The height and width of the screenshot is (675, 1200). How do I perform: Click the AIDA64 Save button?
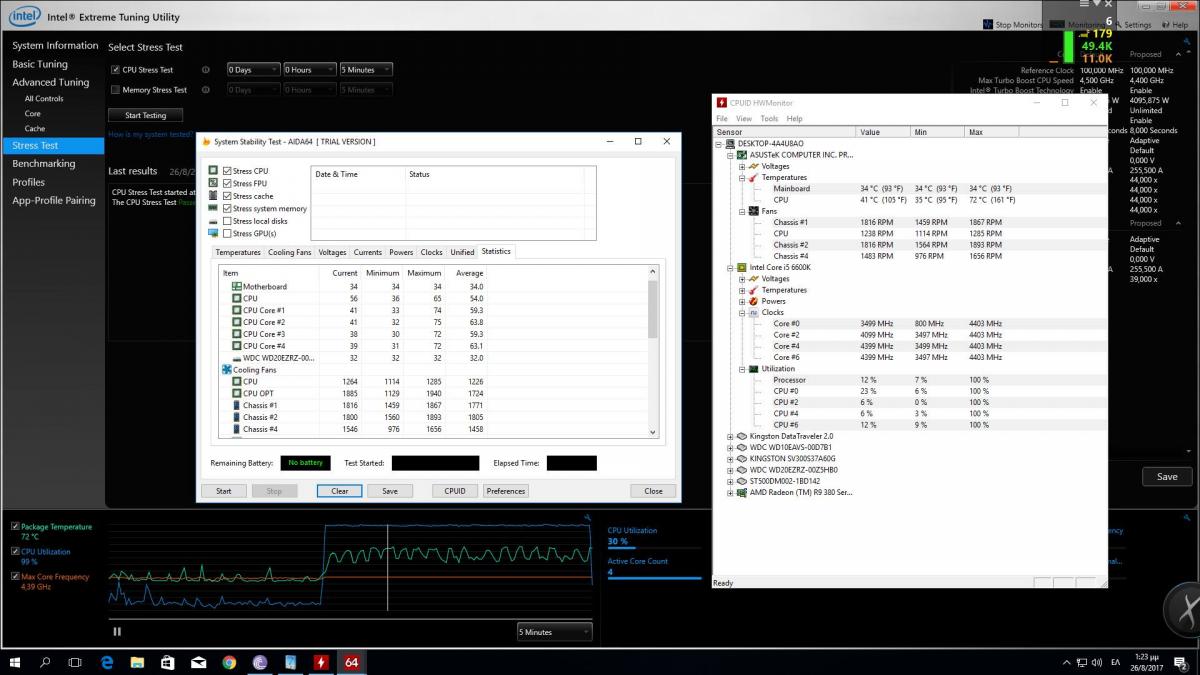pyautogui.click(x=390, y=491)
